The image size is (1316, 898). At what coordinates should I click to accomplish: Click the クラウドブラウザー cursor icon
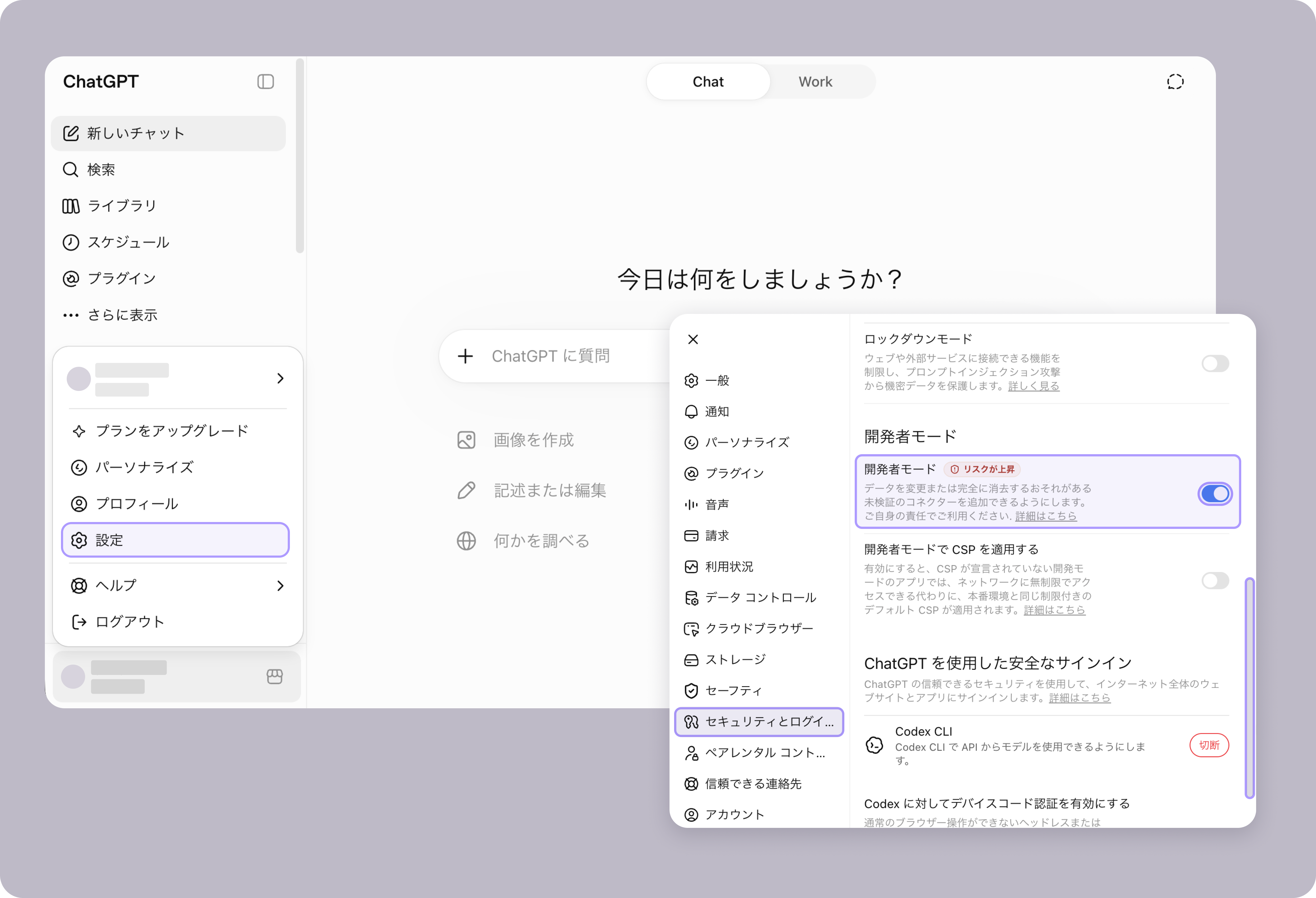click(x=691, y=629)
